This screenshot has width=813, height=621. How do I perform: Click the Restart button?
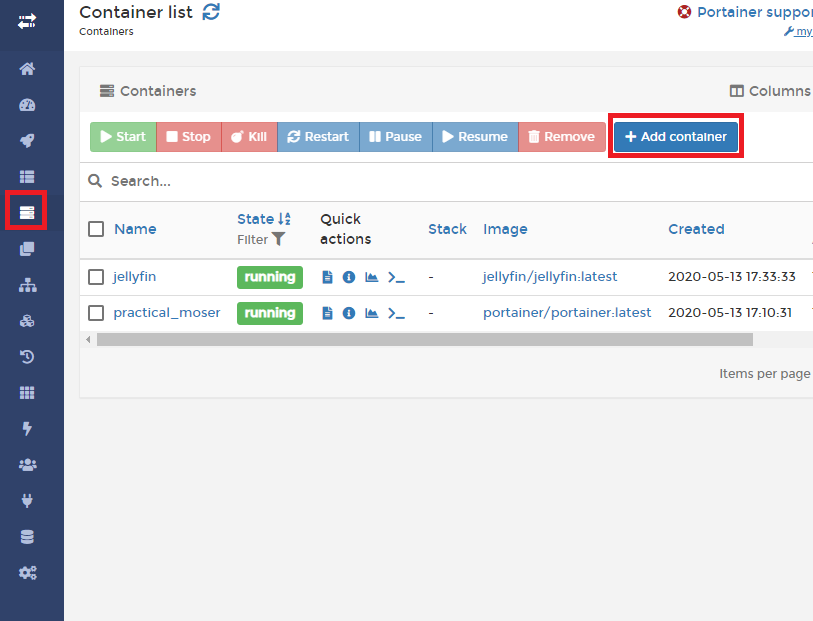pyautogui.click(x=318, y=137)
